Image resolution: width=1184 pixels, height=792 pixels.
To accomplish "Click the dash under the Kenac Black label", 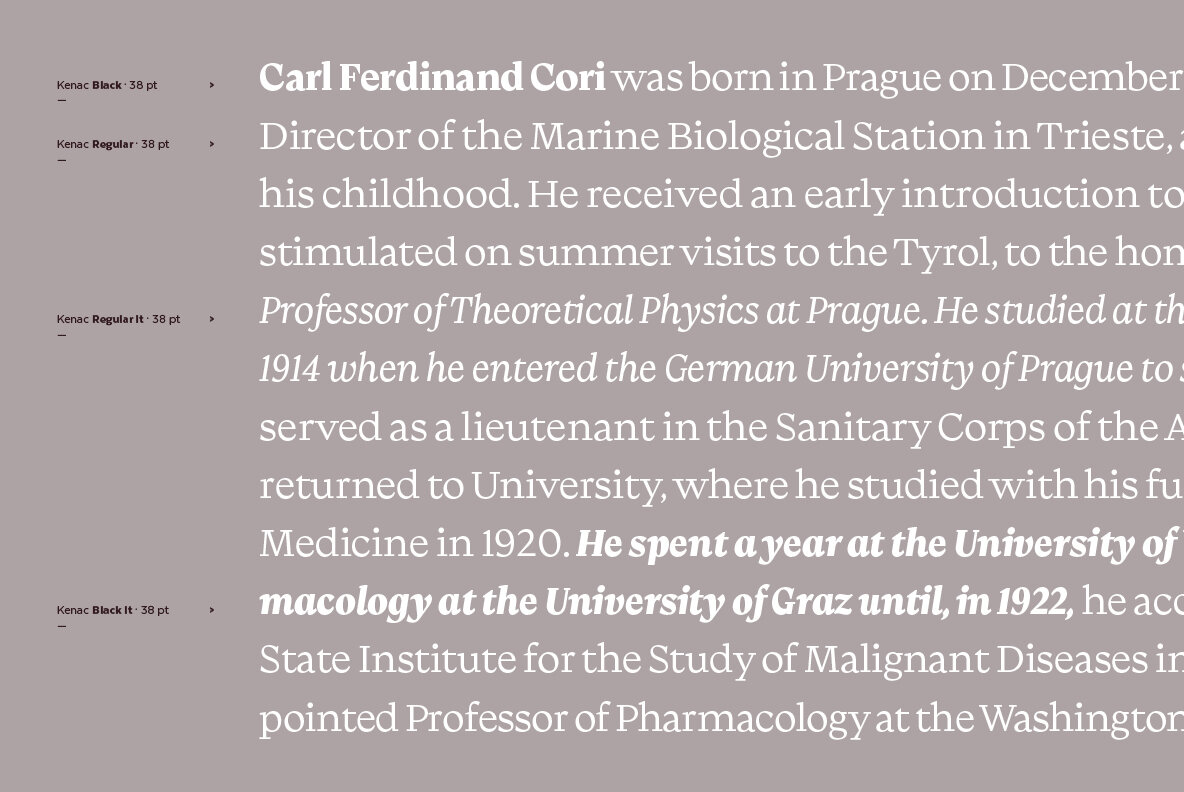I will click(x=62, y=100).
